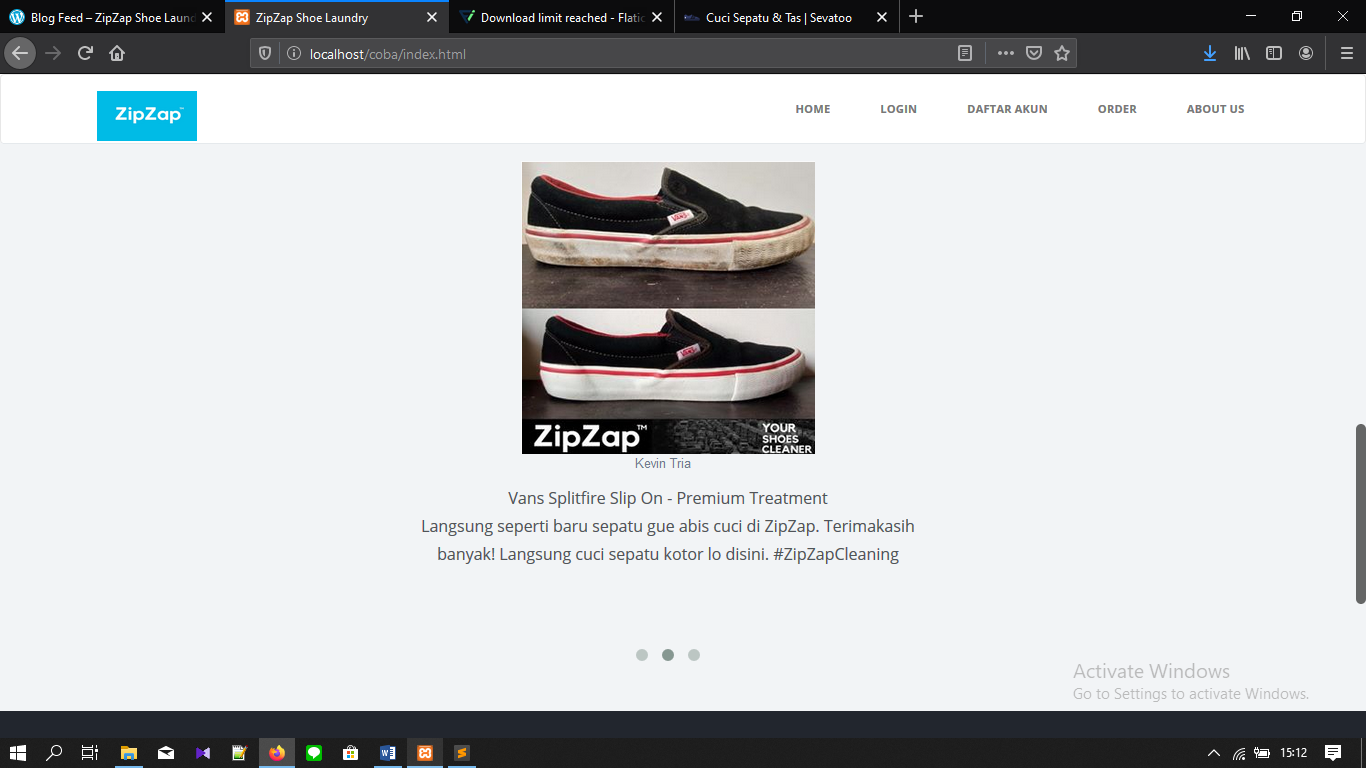The height and width of the screenshot is (768, 1366).
Task: Open tracking protection shield info
Action: 263,53
